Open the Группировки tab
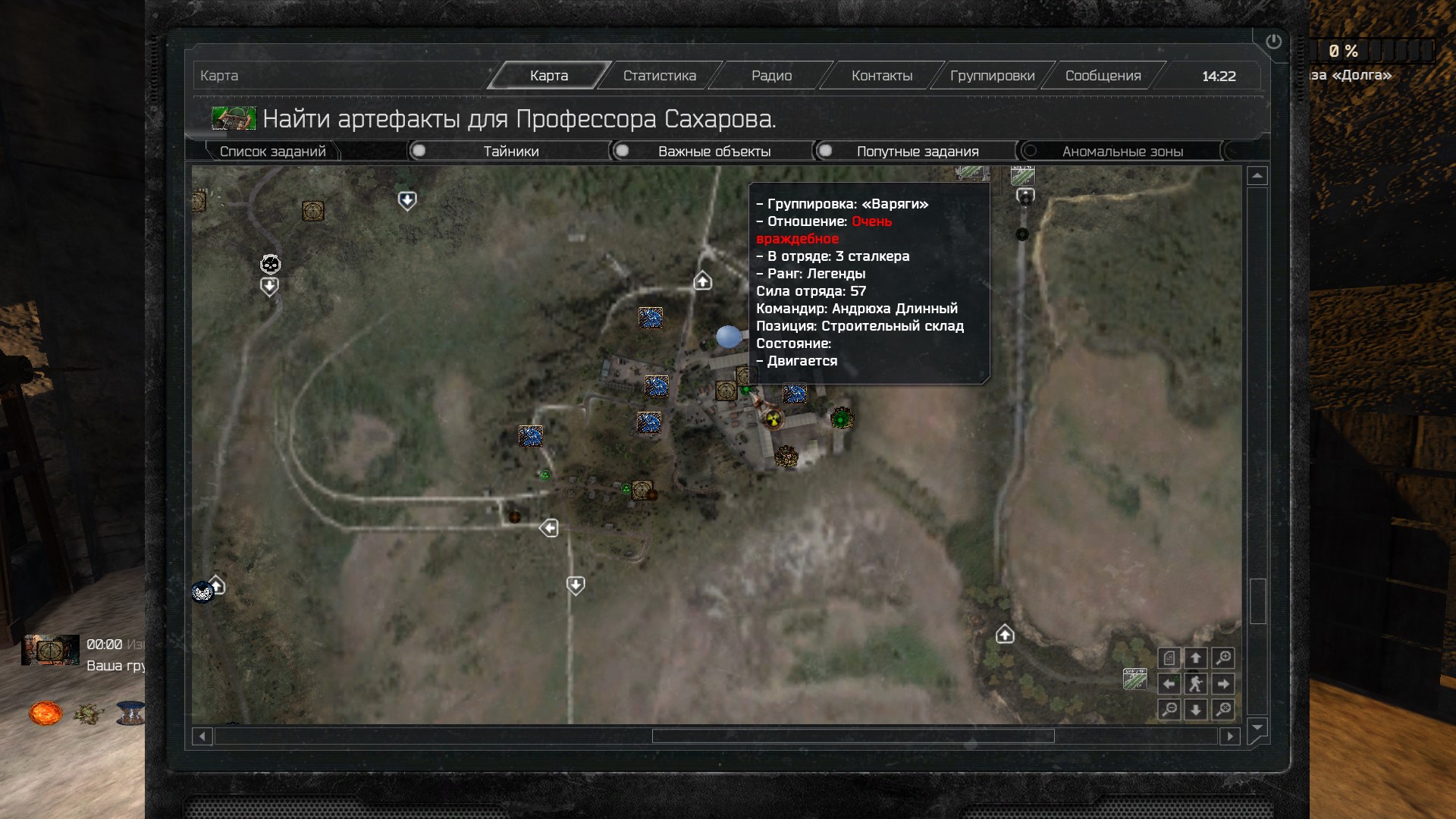The width and height of the screenshot is (1456, 819). [992, 76]
